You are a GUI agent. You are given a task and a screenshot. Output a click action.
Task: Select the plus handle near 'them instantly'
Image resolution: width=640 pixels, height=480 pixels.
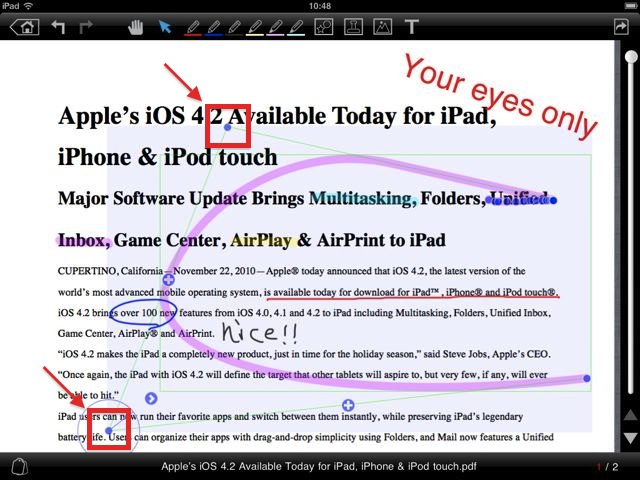click(x=348, y=405)
